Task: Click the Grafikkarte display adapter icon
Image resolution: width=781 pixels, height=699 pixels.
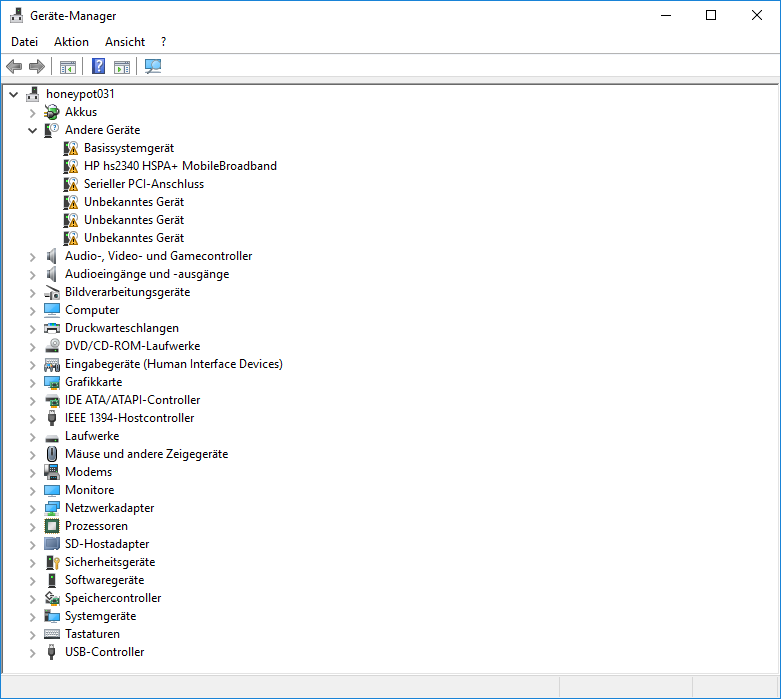Action: (52, 382)
